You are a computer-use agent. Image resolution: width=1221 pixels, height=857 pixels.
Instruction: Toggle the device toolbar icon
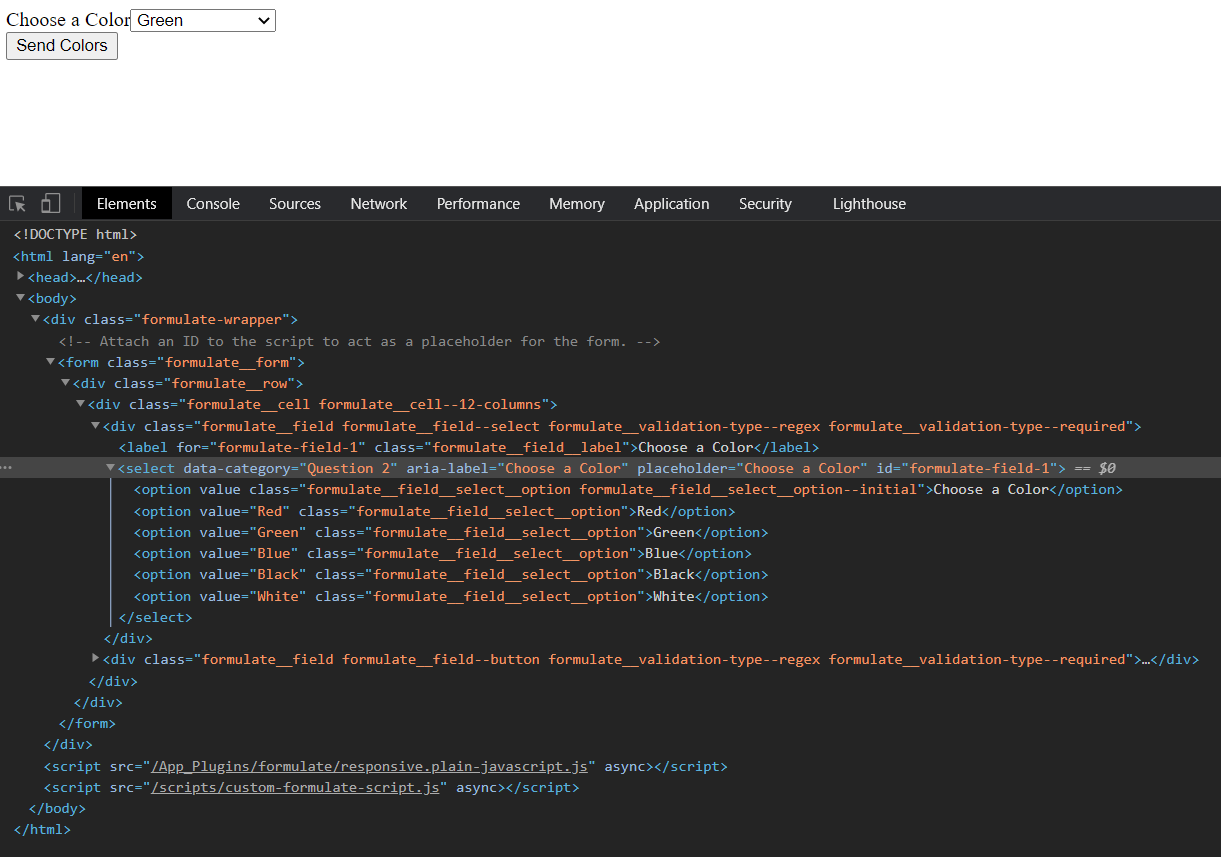click(50, 204)
